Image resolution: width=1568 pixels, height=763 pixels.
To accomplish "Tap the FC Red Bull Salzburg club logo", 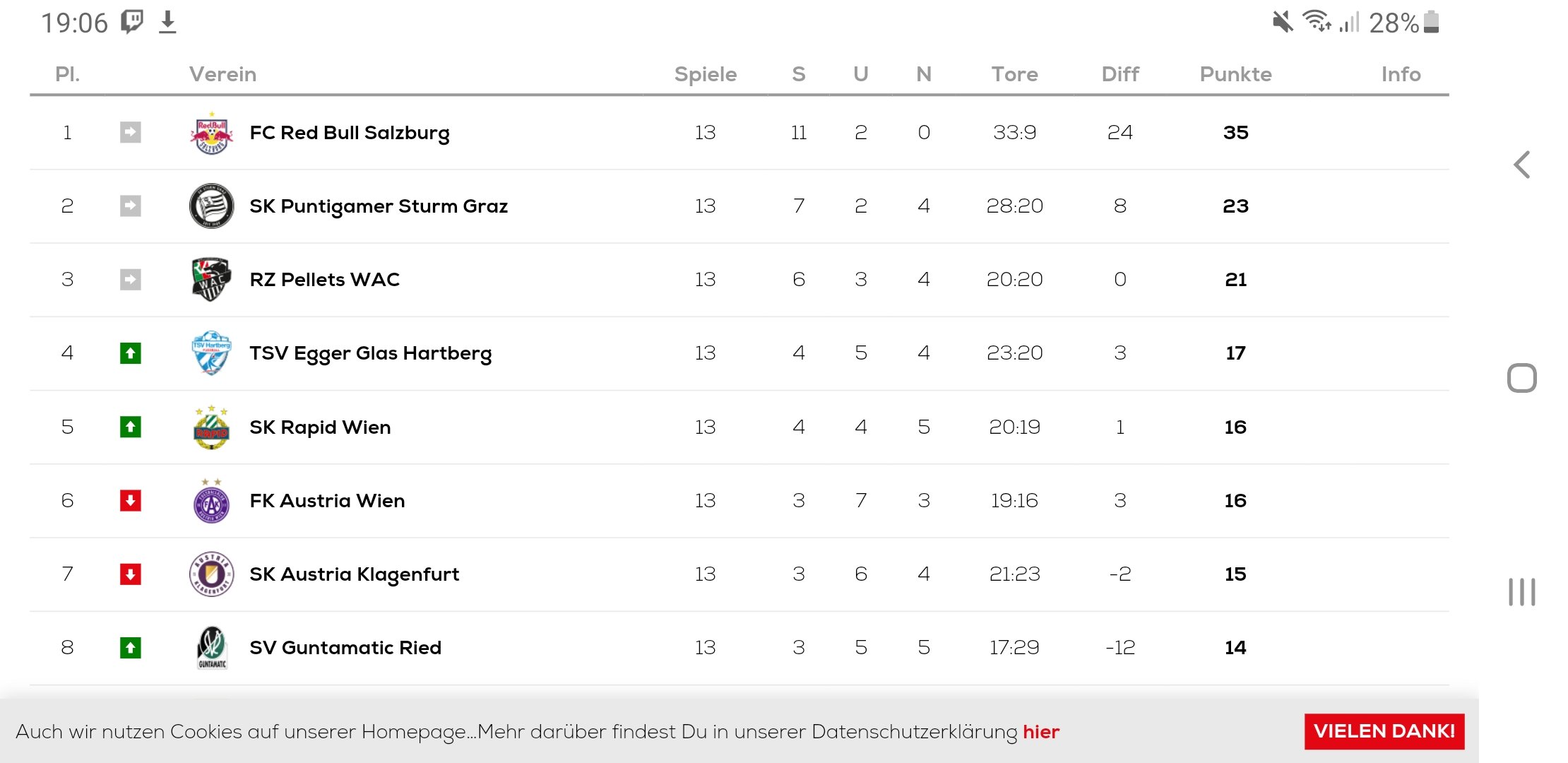I will pos(211,133).
